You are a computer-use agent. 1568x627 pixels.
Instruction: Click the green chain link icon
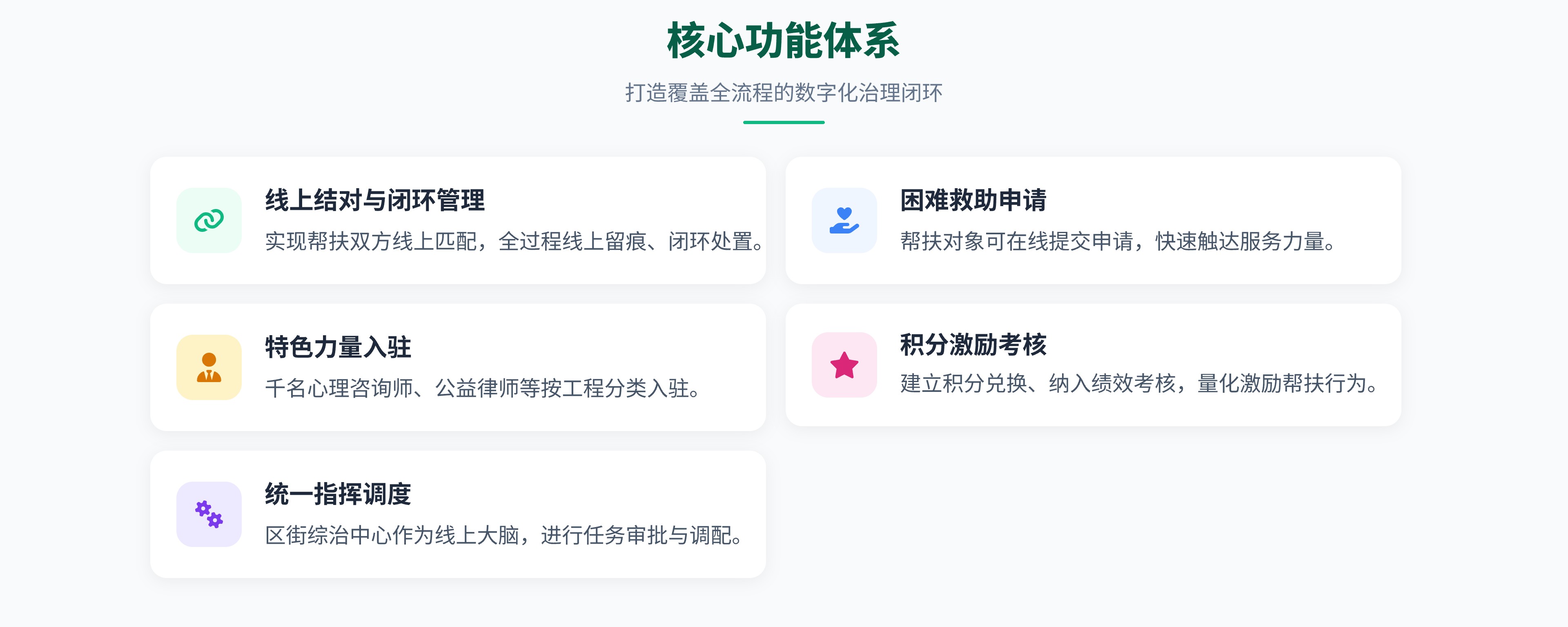coord(209,220)
